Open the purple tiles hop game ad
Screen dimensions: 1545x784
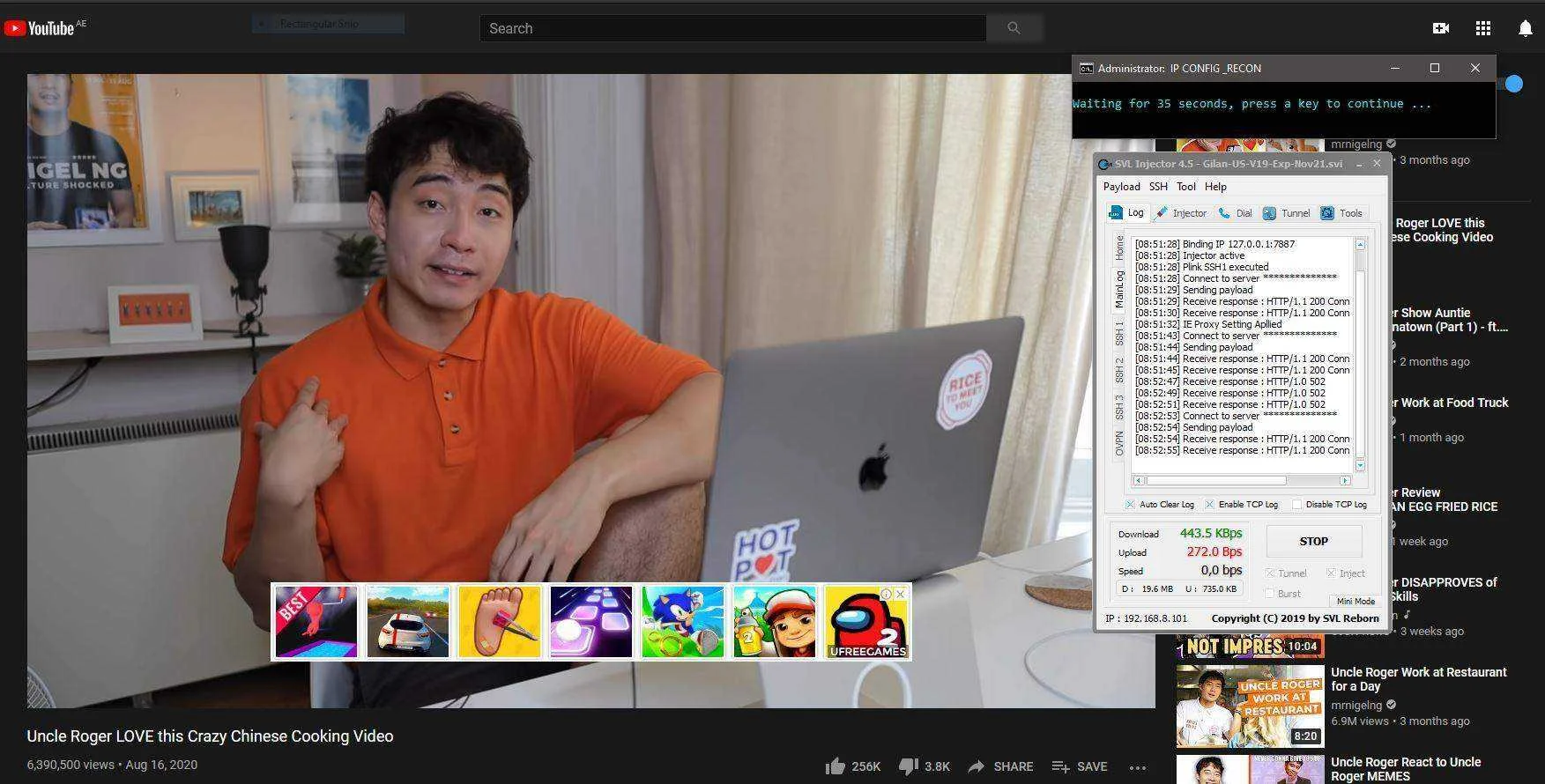click(x=591, y=622)
